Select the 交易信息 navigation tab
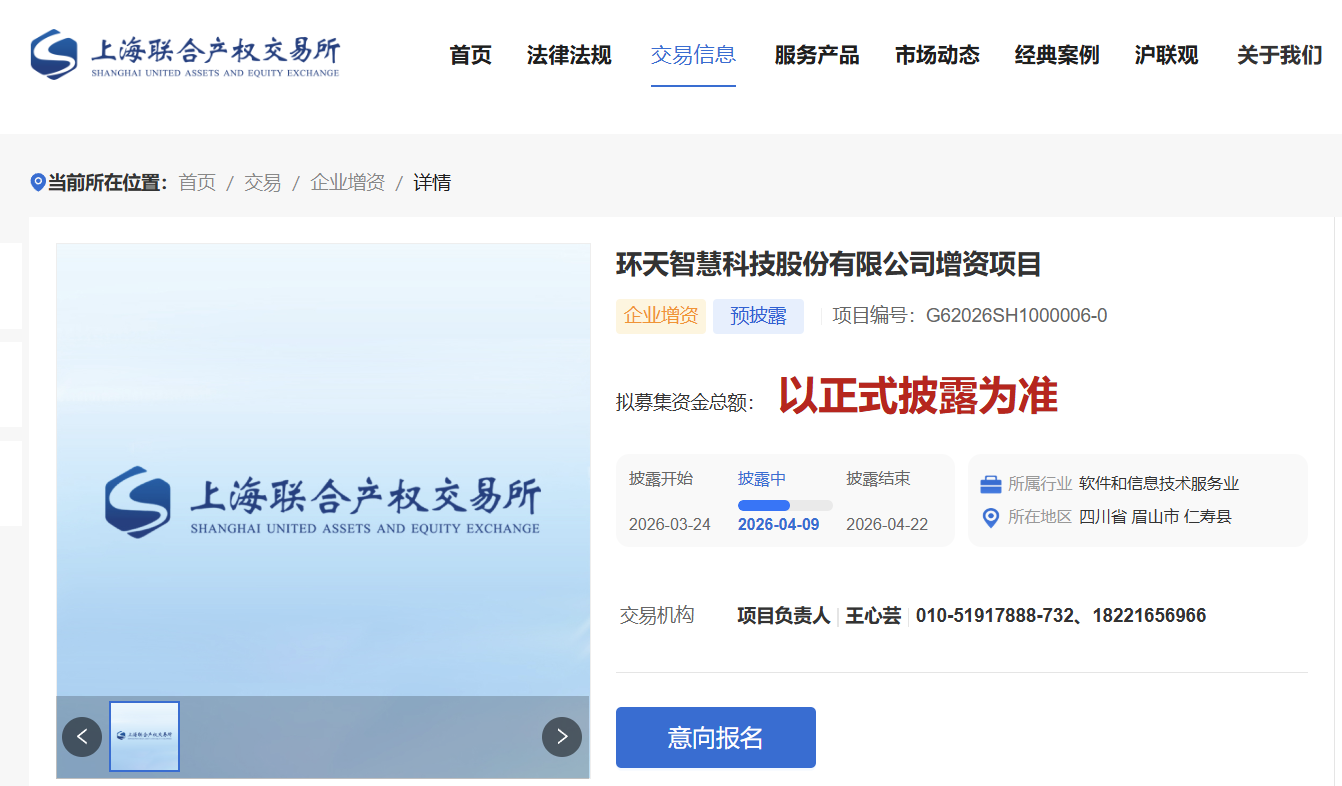1342x786 pixels. click(x=693, y=55)
